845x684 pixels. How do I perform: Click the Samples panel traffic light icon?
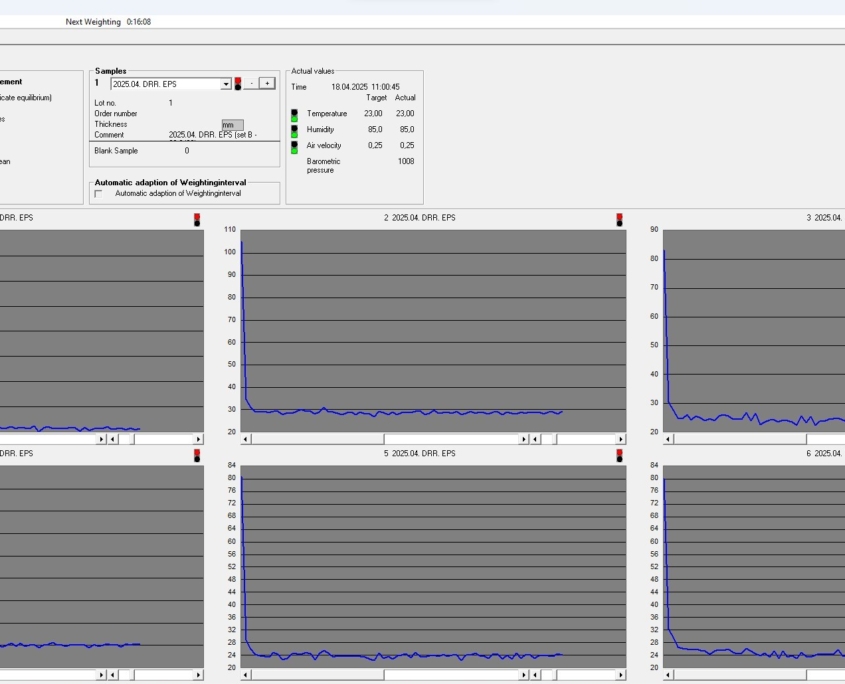(x=238, y=84)
